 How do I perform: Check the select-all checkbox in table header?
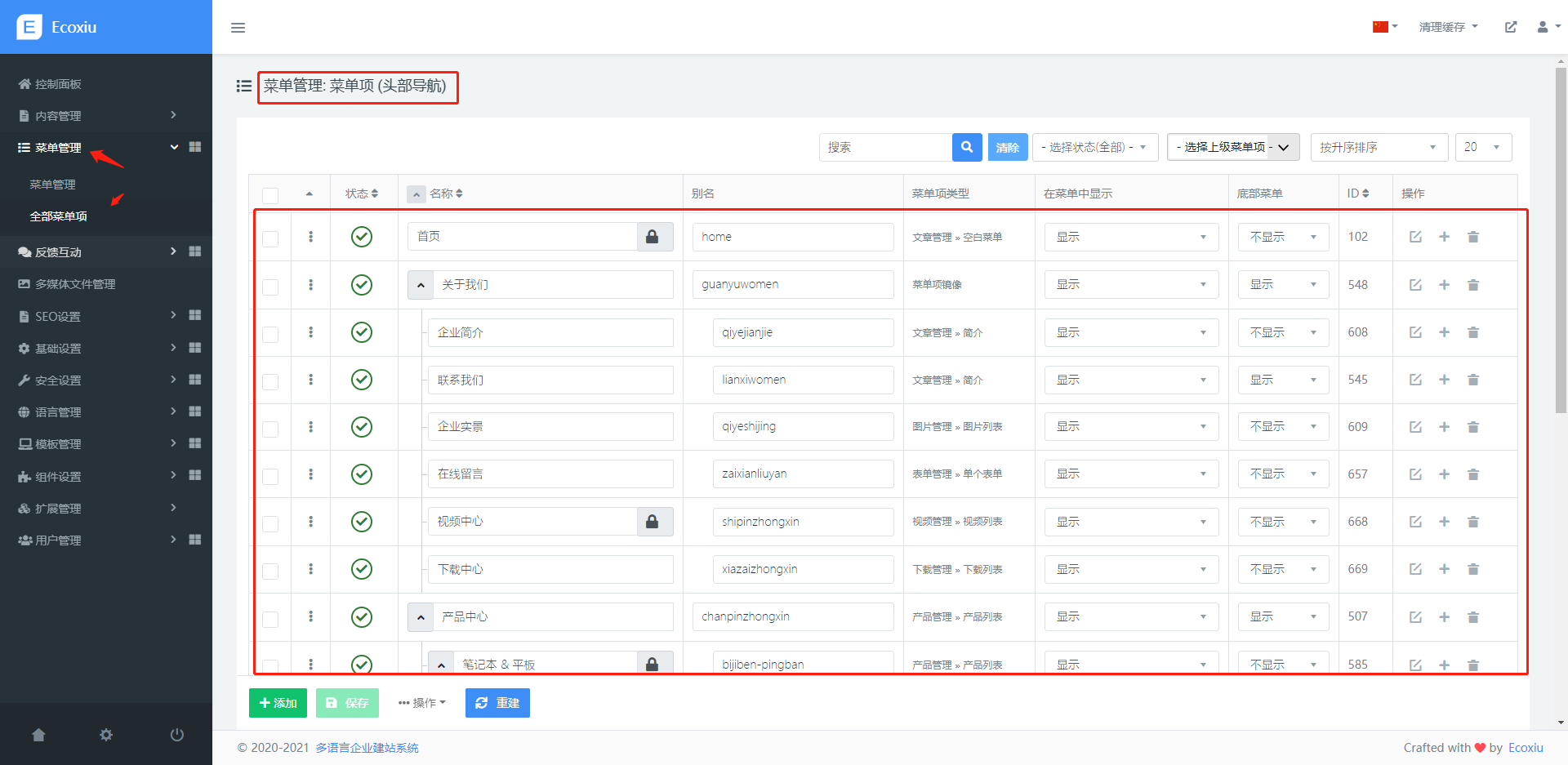click(x=270, y=195)
